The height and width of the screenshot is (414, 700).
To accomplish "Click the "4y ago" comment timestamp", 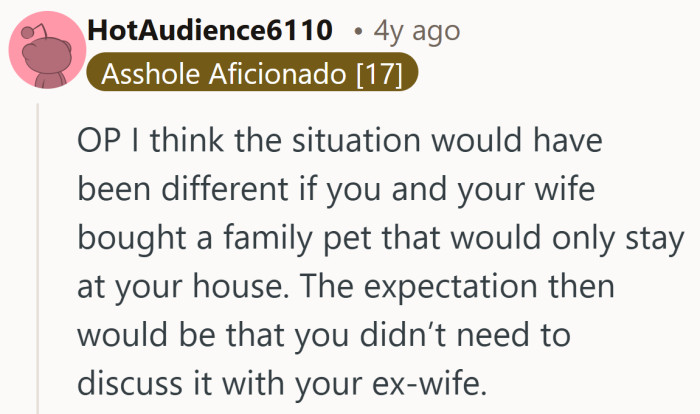I will click(x=416, y=31).
